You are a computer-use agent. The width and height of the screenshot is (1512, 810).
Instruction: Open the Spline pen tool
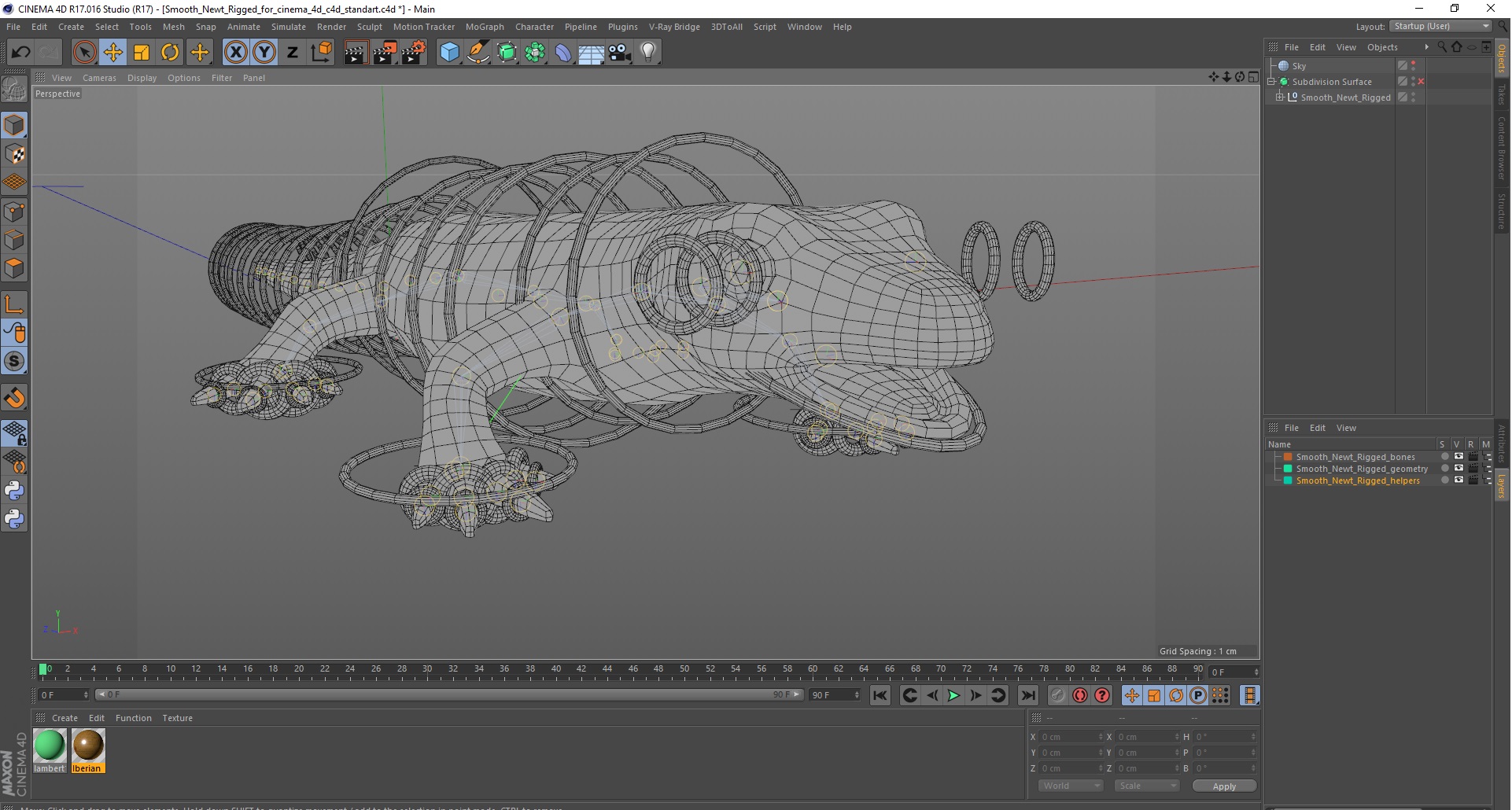pyautogui.click(x=478, y=53)
